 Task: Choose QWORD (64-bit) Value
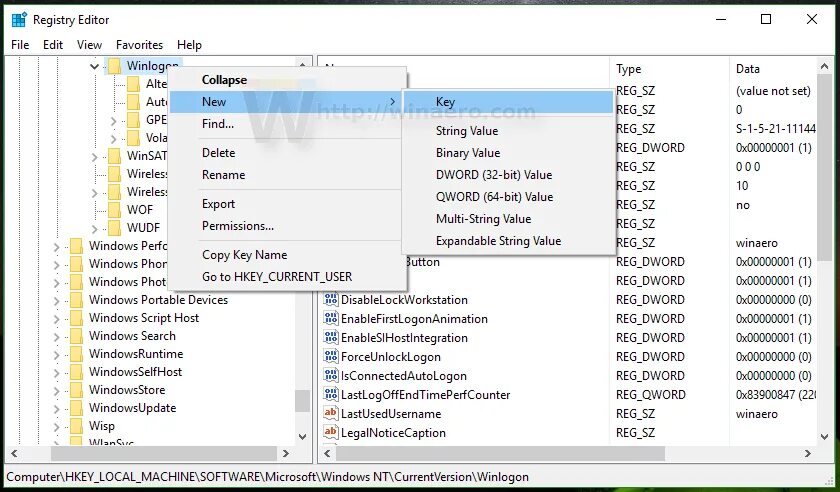tap(508, 197)
